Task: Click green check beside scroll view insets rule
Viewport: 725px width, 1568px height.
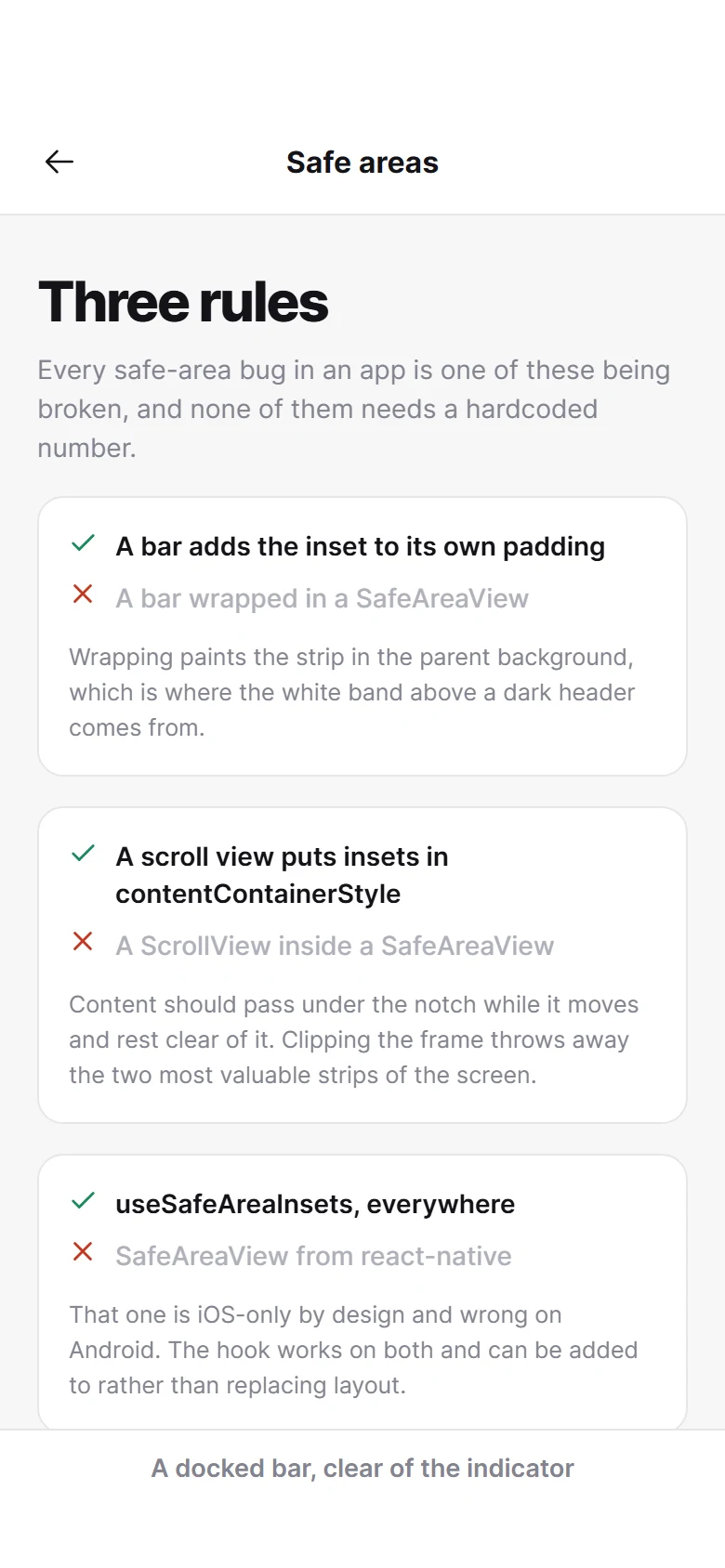Action: 83,854
